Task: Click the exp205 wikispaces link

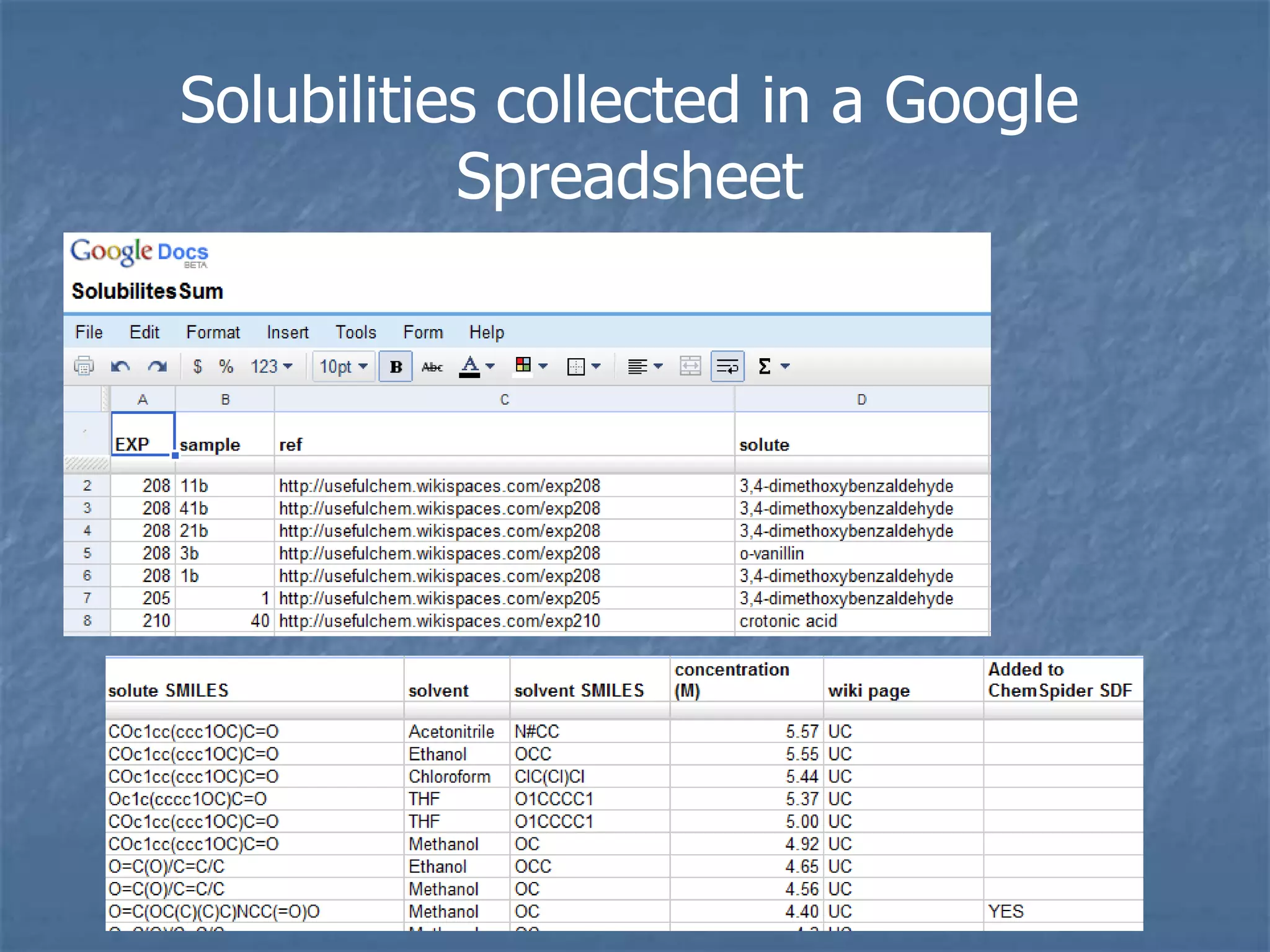Action: pos(439,598)
